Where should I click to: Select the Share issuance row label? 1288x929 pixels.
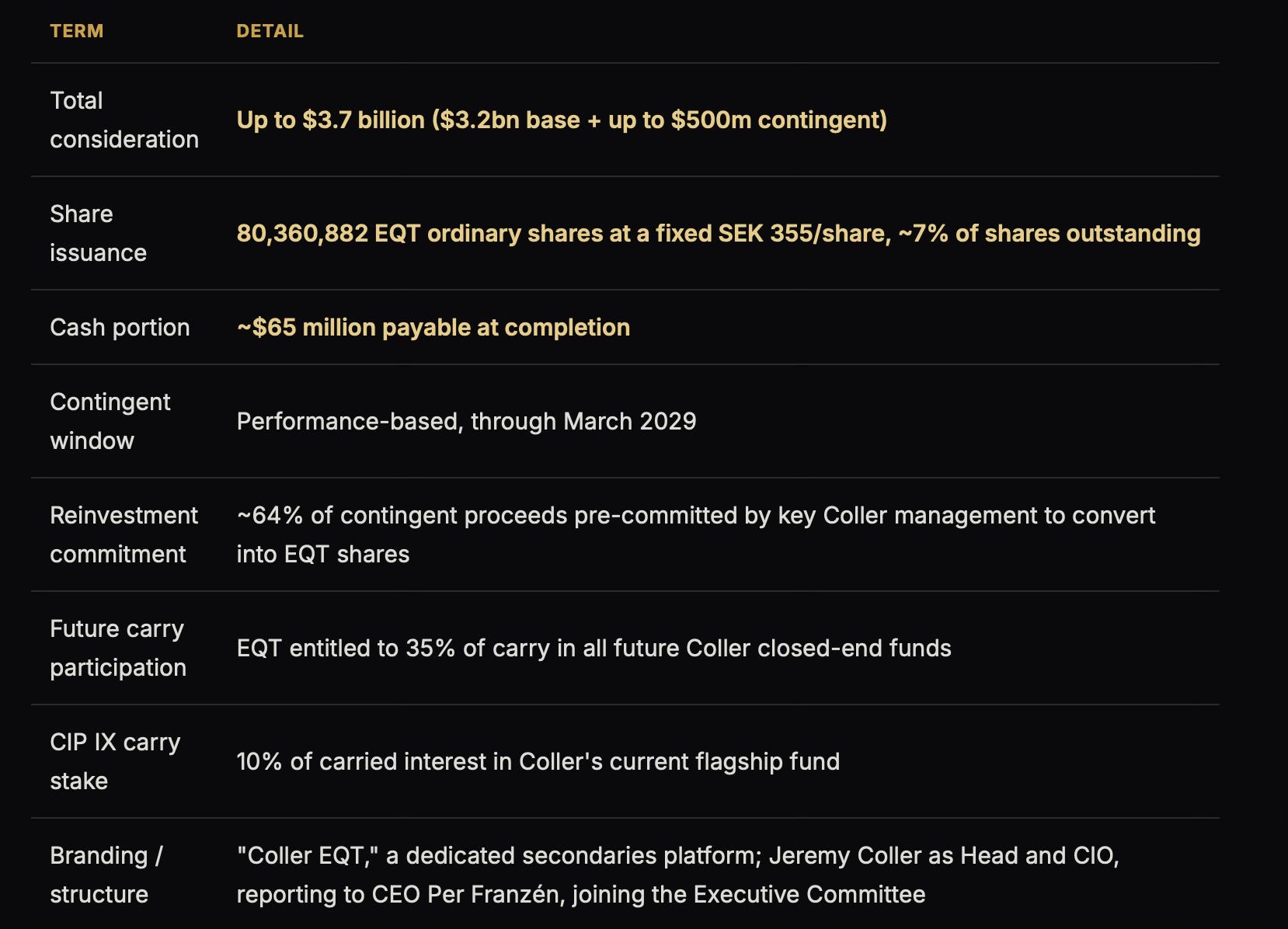coord(98,233)
